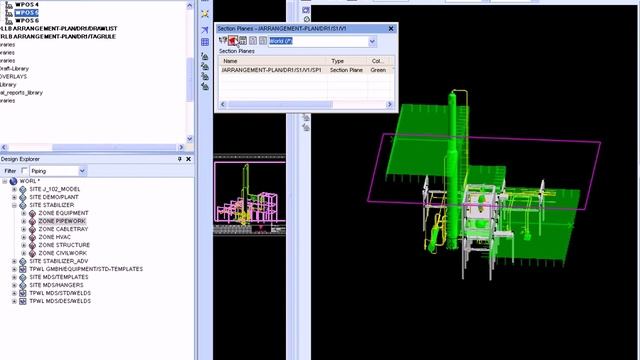Image resolution: width=640 pixels, height=360 pixels.
Task: Click the saved view 1 icon in vertical toolbar
Action: tap(205, 56)
